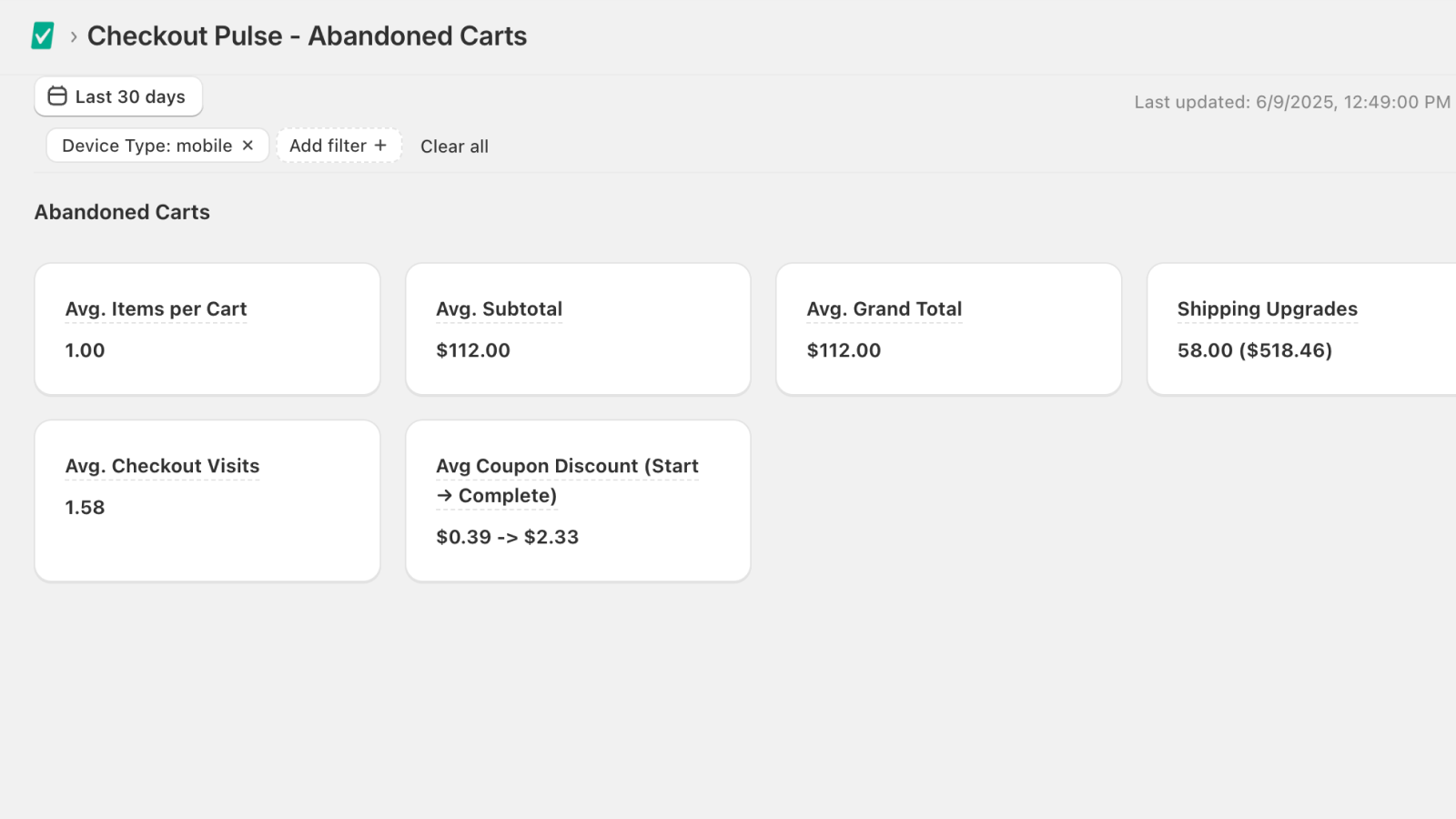Select the Avg. Grand Total metric title
This screenshot has height=819, width=1456.
tap(884, 309)
